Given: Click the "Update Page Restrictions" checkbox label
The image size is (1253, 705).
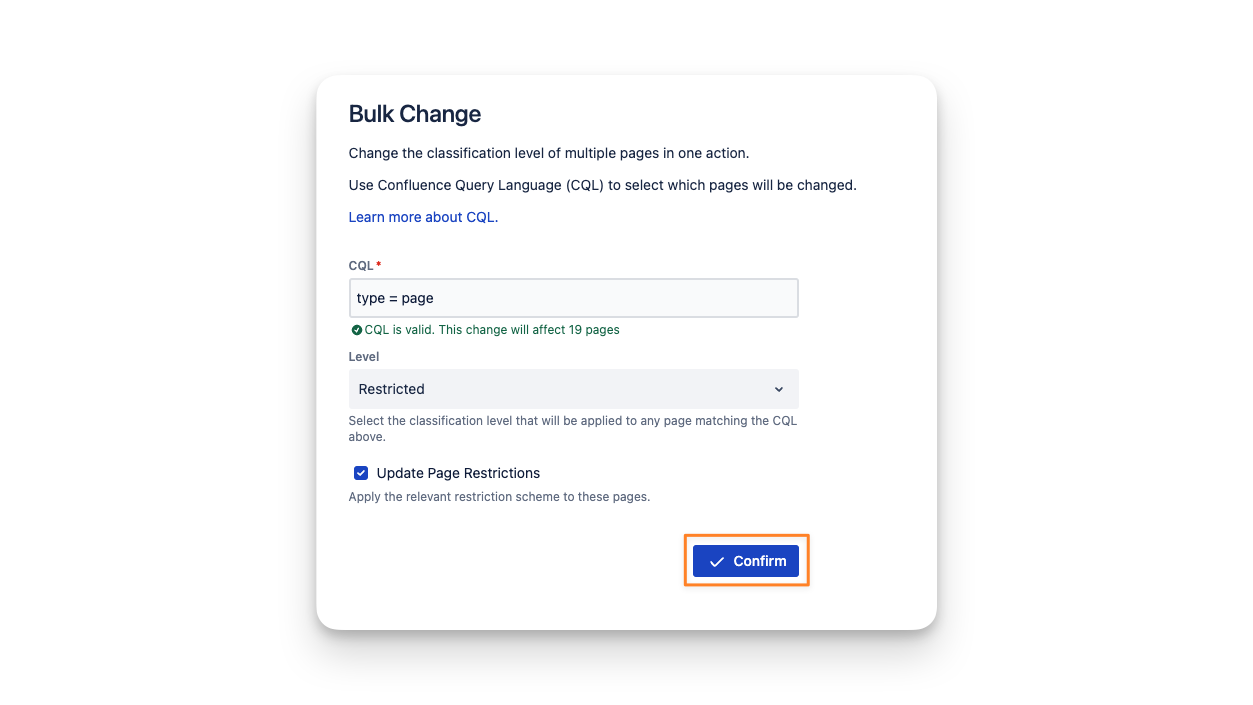Looking at the screenshot, I should point(458,473).
